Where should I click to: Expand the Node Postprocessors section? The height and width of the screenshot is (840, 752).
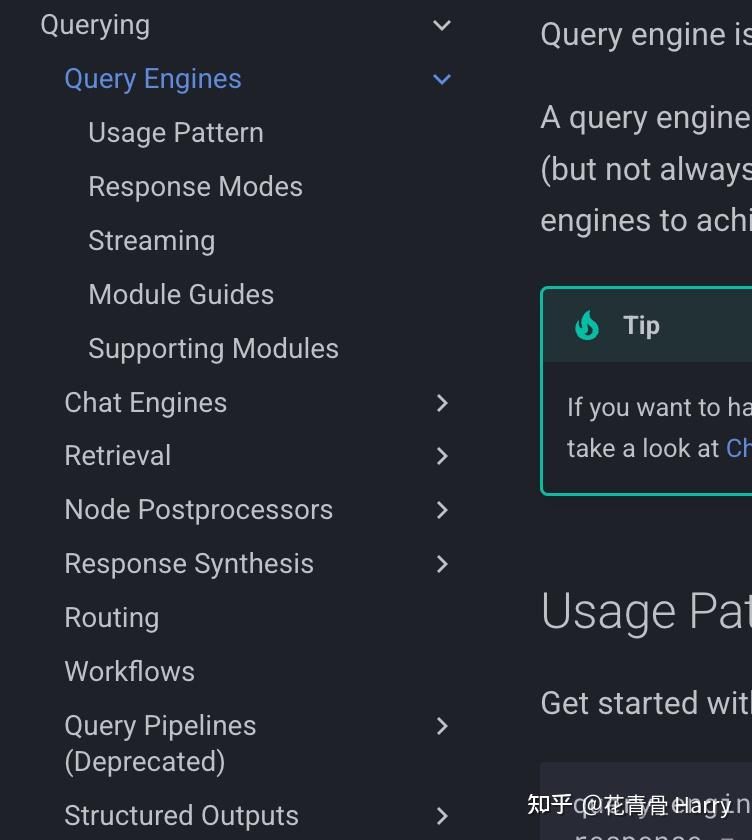click(442, 510)
